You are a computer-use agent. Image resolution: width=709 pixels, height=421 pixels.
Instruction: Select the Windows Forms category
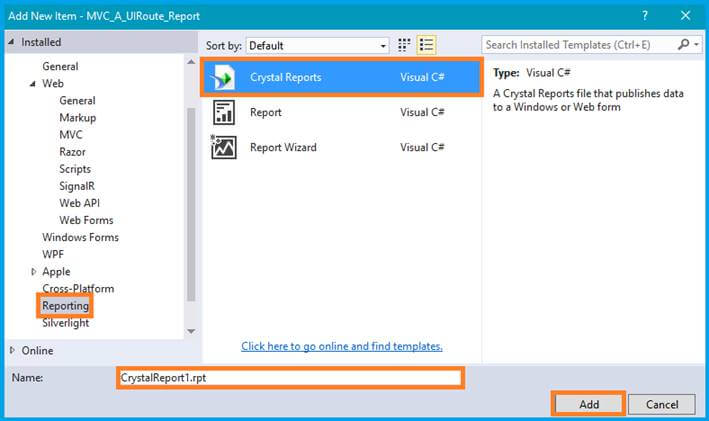(x=80, y=237)
